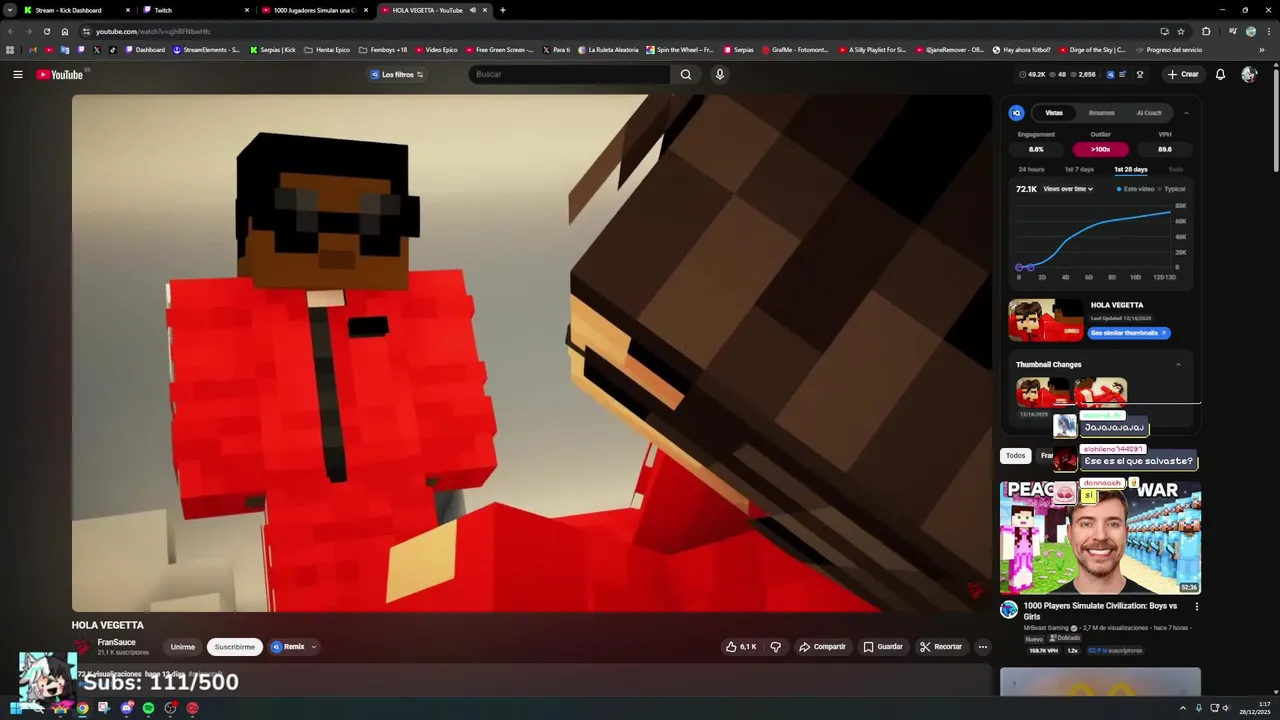Reload the page in Chrome
The width and height of the screenshot is (1280, 720).
pyautogui.click(x=46, y=31)
